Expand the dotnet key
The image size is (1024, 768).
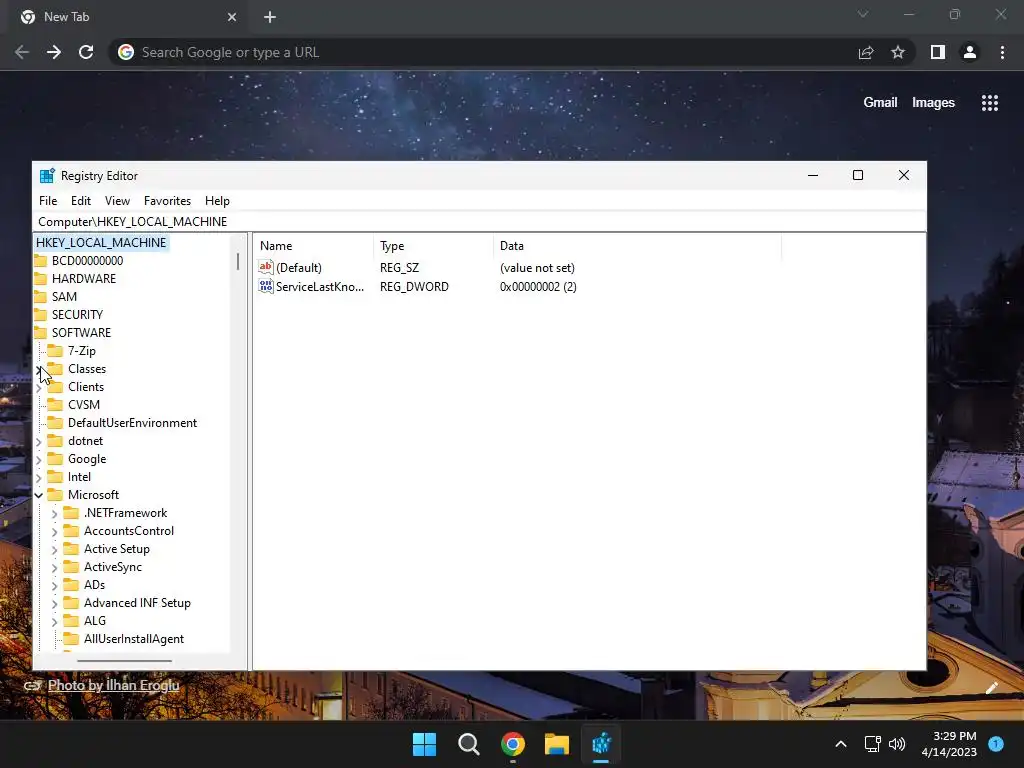click(39, 442)
